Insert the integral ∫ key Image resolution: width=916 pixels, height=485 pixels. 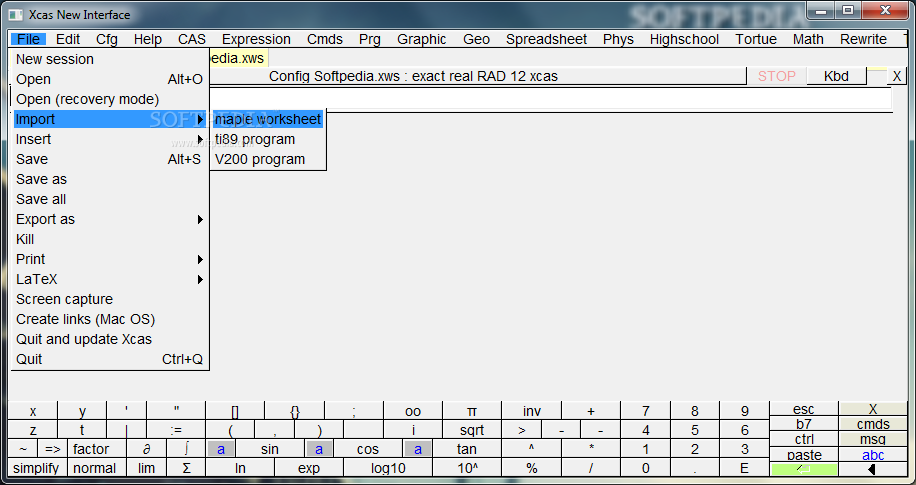(x=186, y=449)
